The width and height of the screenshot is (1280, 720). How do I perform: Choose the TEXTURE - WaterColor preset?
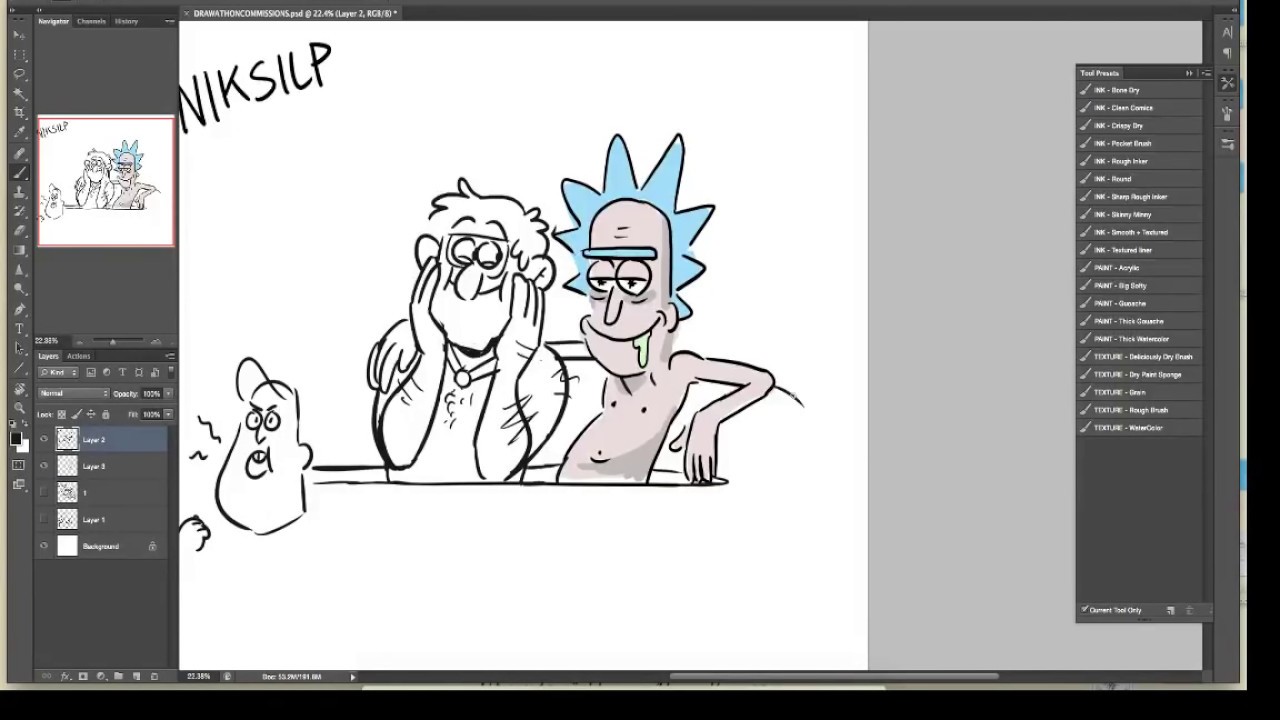pos(1139,428)
